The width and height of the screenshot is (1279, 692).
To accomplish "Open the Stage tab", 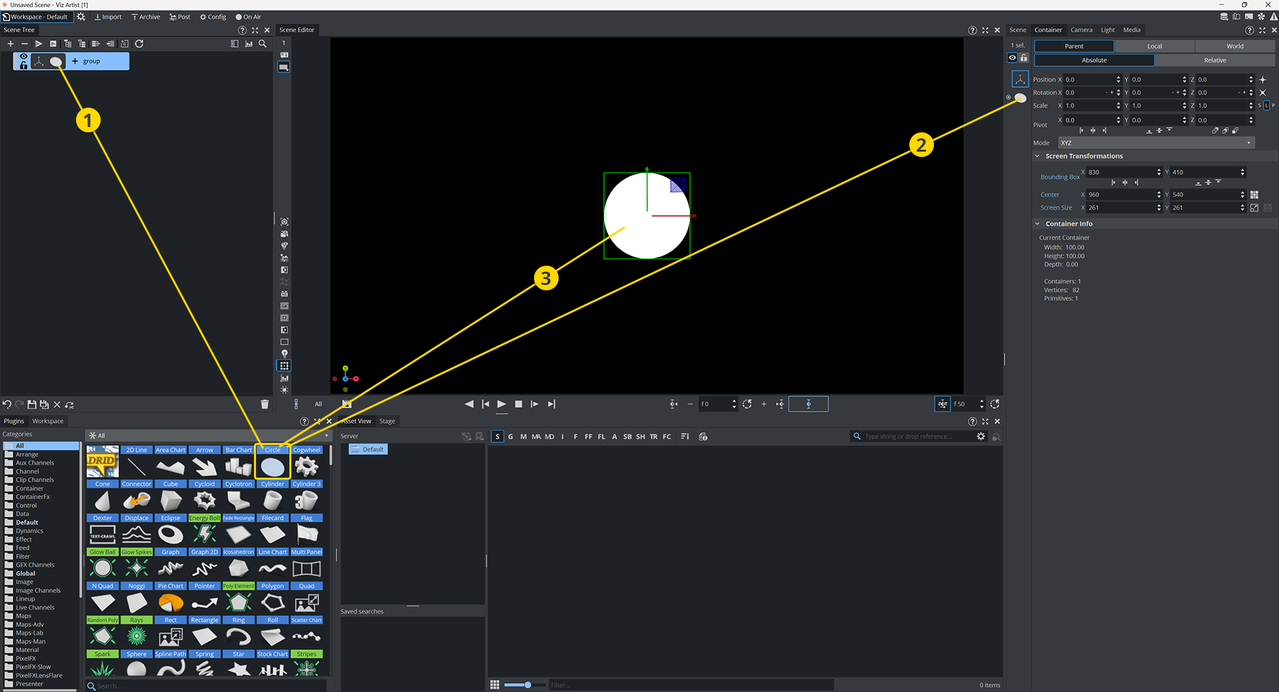I will pos(387,421).
